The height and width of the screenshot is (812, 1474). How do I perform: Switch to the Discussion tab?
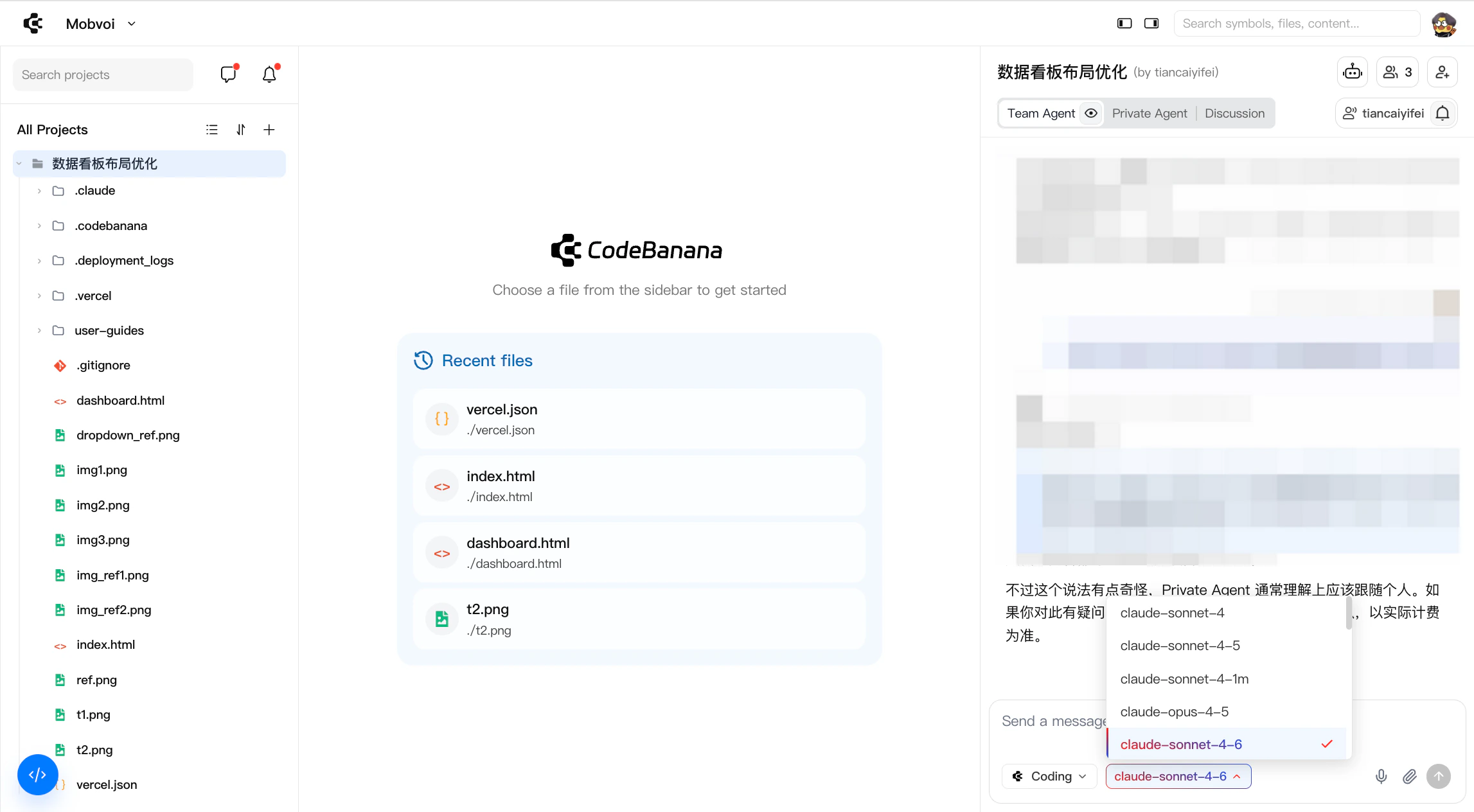click(1234, 113)
